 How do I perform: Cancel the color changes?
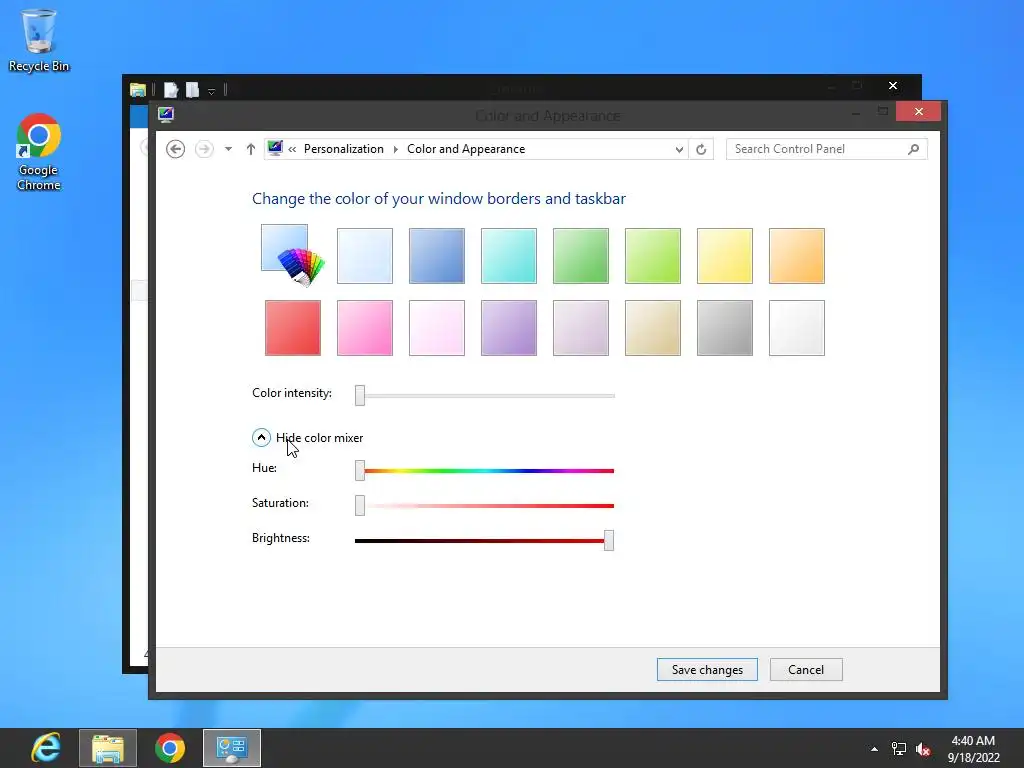(x=806, y=669)
